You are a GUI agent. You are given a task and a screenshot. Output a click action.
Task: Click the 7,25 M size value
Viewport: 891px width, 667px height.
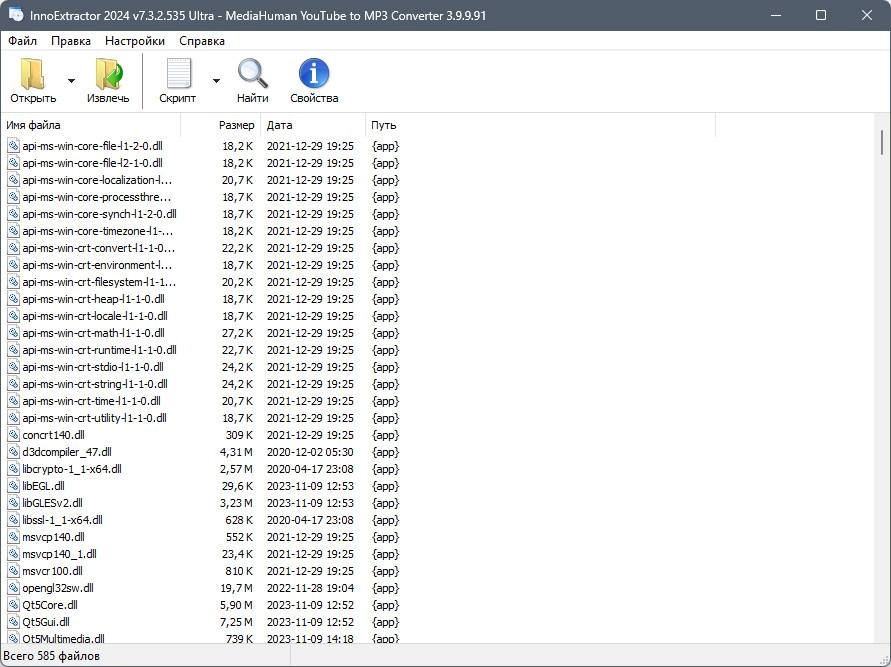click(236, 623)
